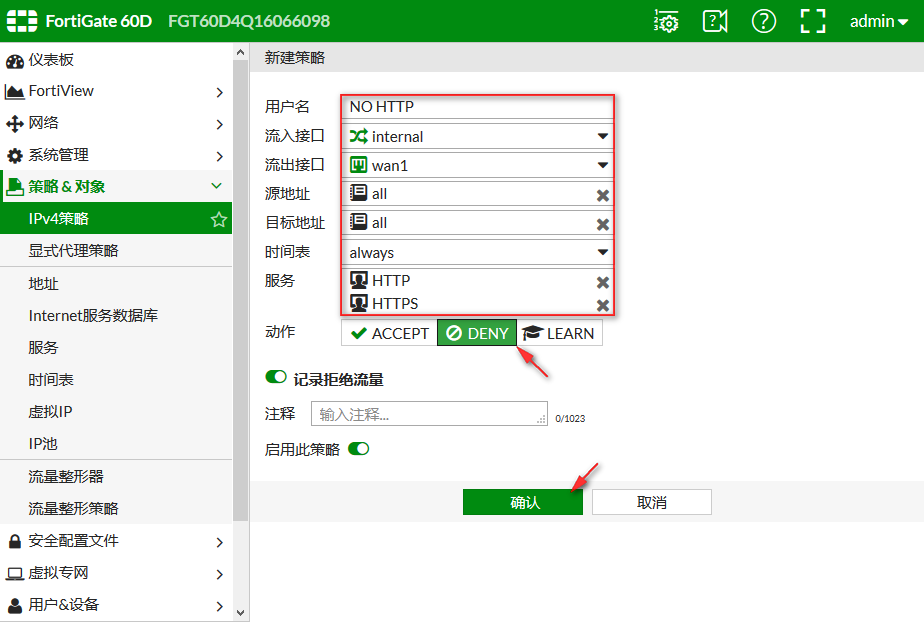Click the FortiView chart icon
924x622 pixels.
pyautogui.click(x=14, y=92)
